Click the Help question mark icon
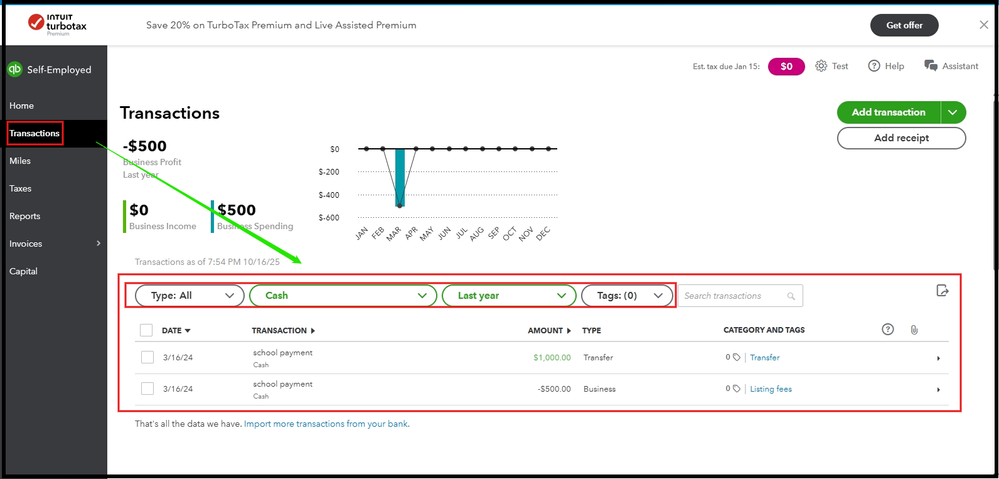Image resolution: width=999 pixels, height=479 pixels. coord(874,66)
